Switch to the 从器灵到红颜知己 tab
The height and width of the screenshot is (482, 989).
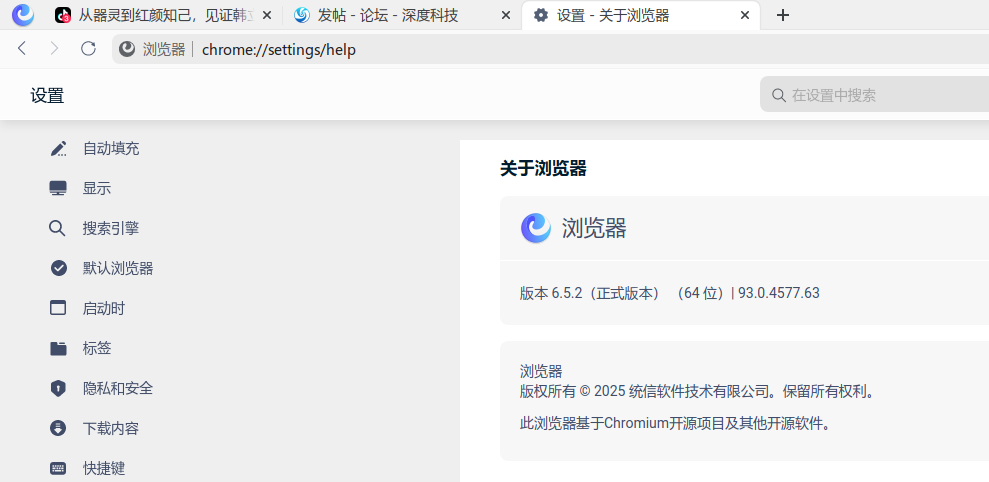click(x=163, y=16)
